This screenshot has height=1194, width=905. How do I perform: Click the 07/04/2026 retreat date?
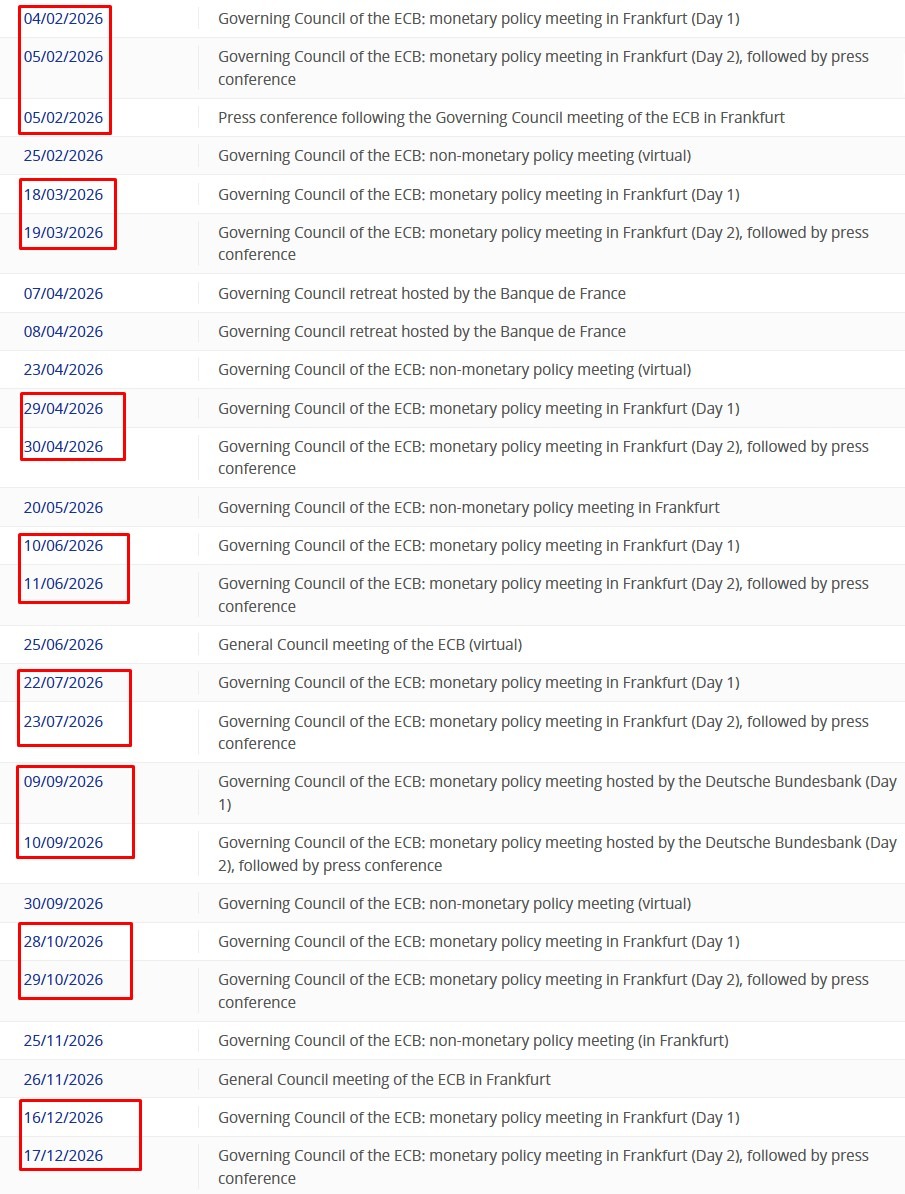63,293
